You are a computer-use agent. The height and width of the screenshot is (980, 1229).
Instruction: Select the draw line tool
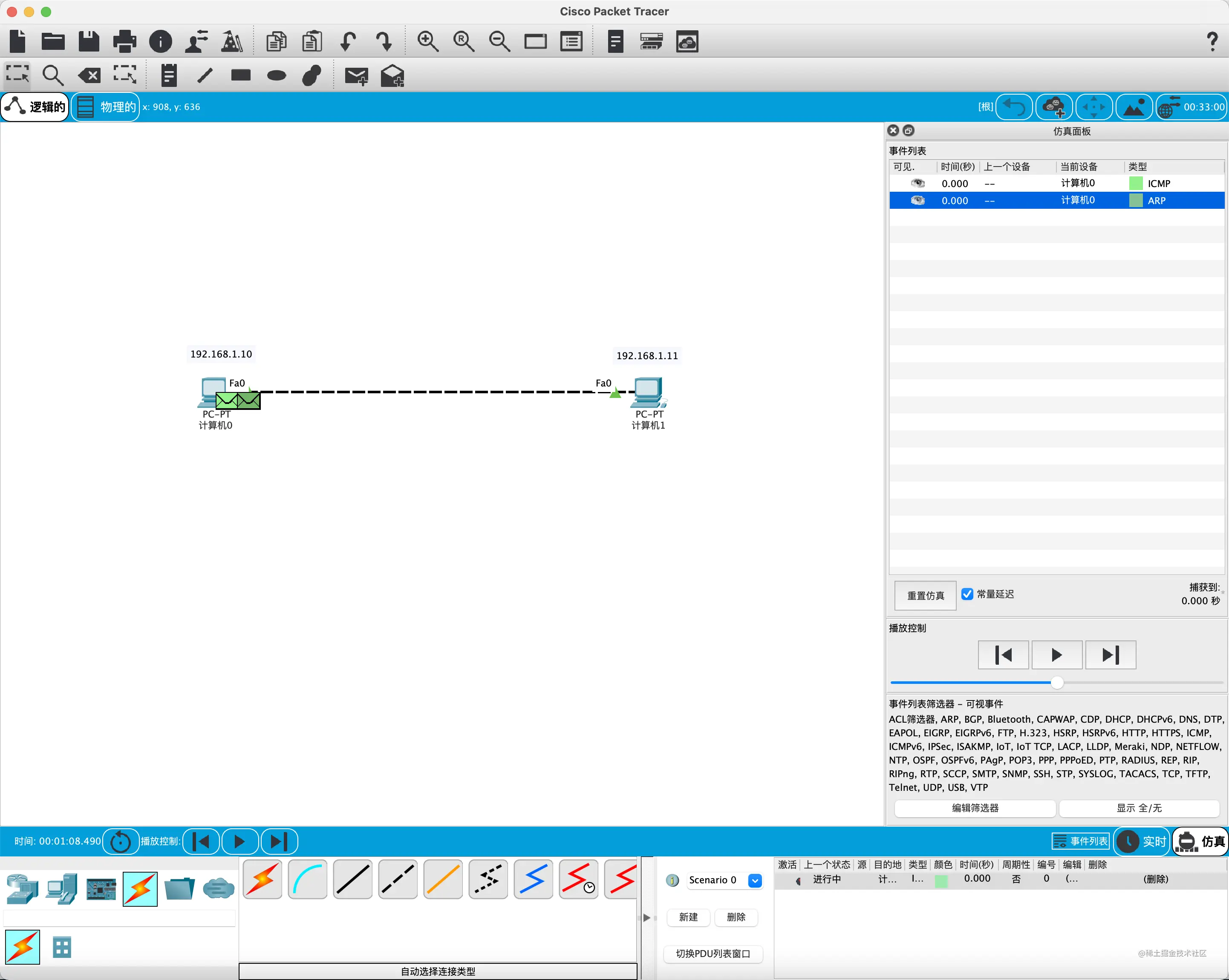click(x=205, y=75)
